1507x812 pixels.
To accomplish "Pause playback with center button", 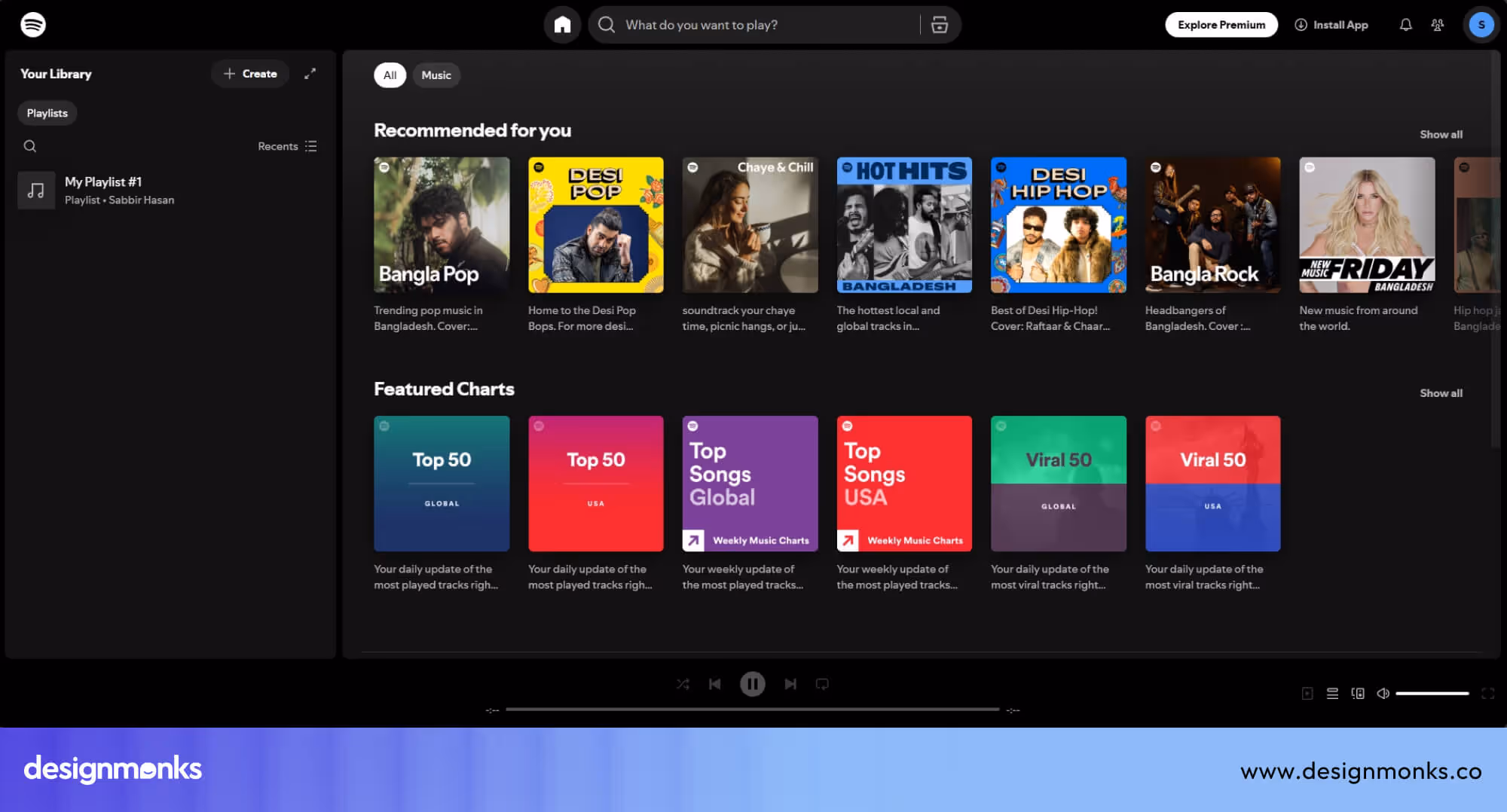I will (x=752, y=684).
